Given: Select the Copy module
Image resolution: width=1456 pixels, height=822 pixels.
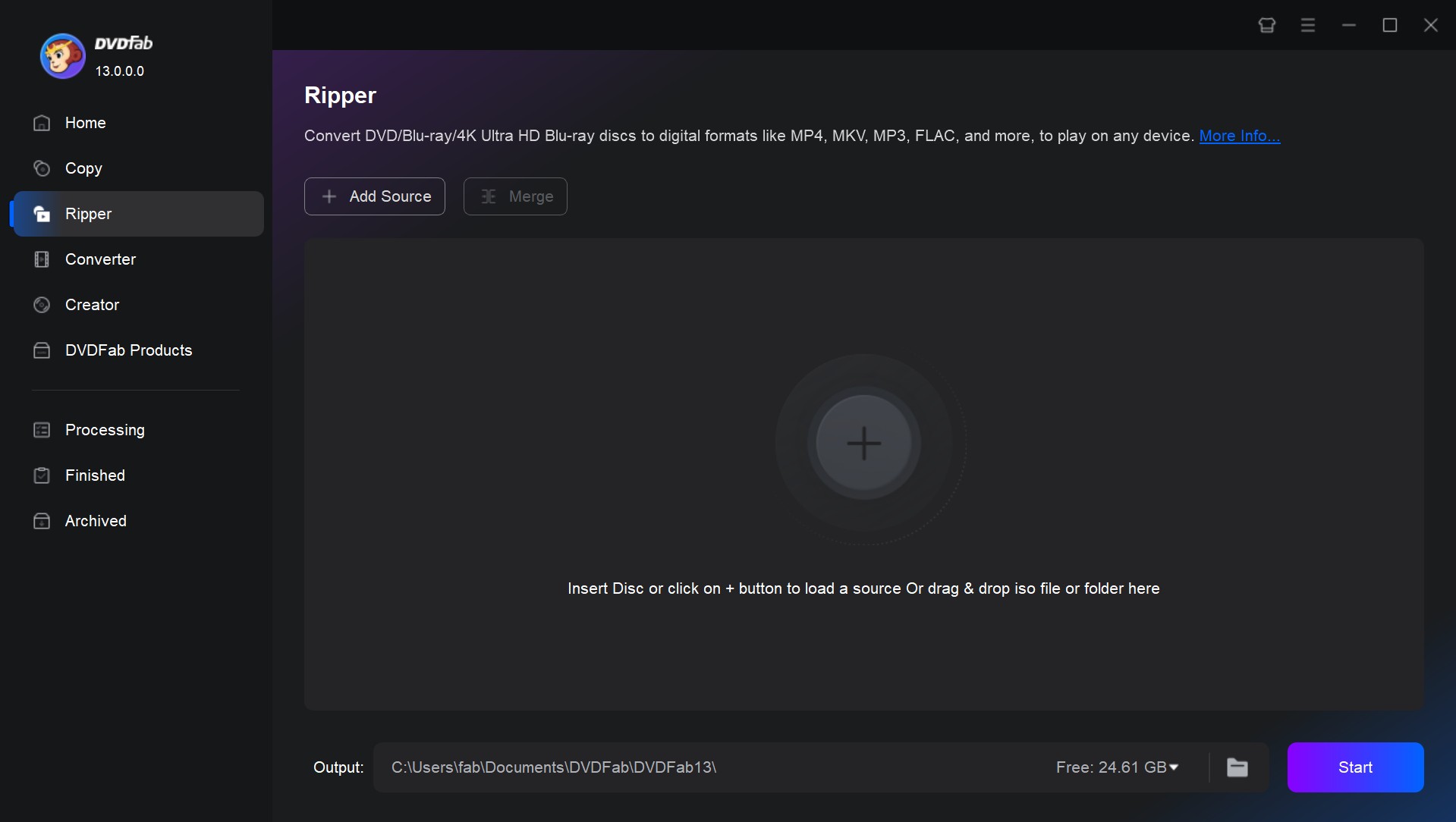Looking at the screenshot, I should coord(83,168).
